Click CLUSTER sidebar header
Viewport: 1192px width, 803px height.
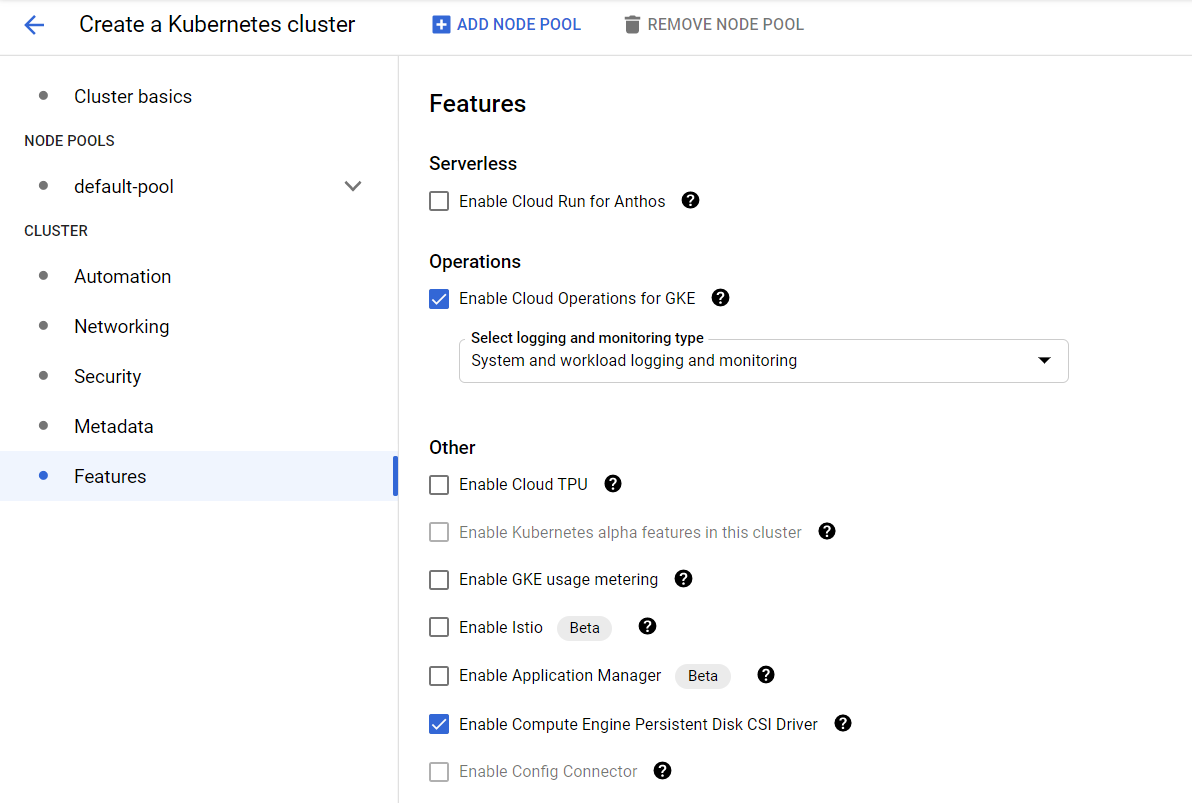[55, 230]
